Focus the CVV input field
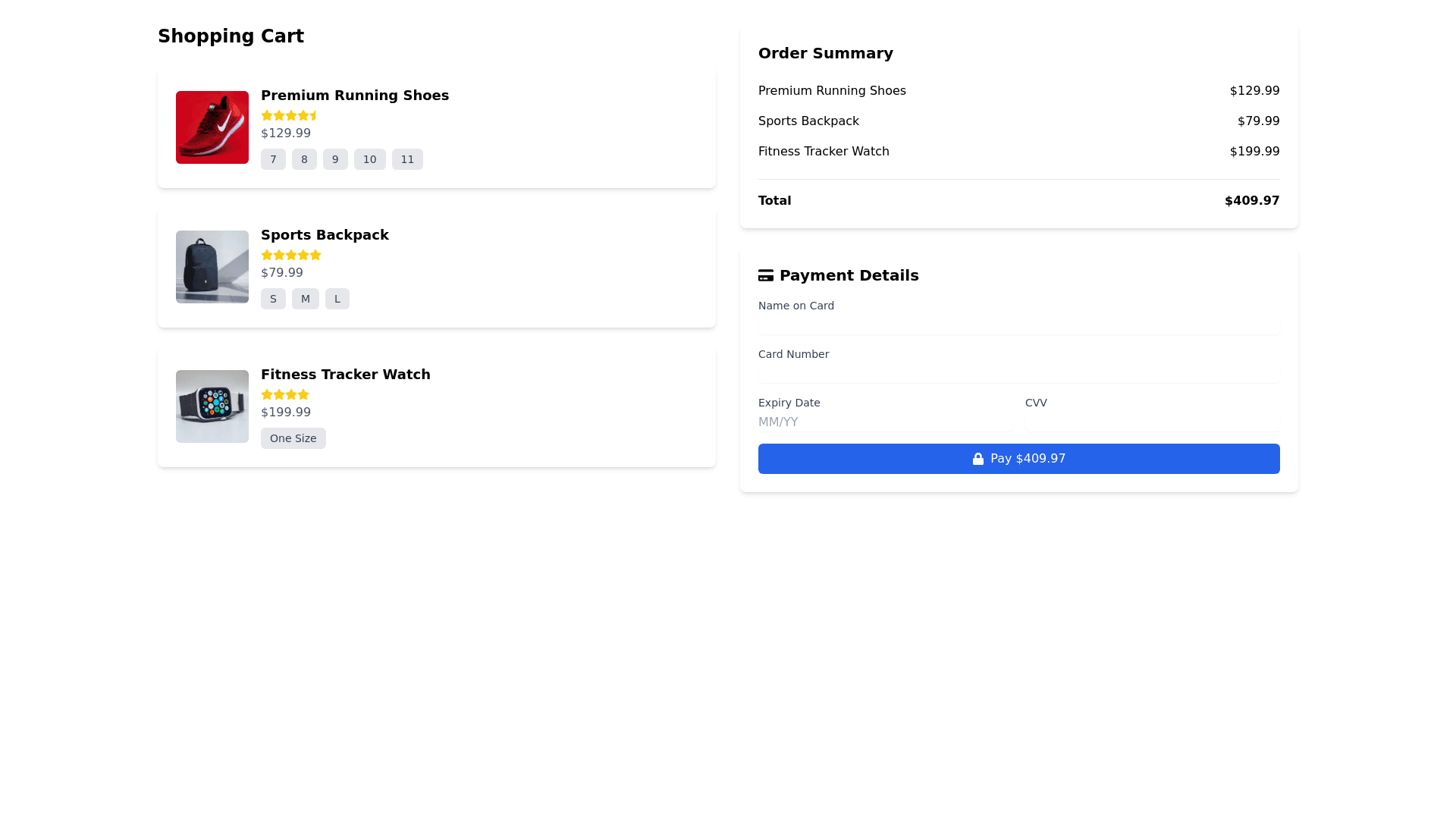The height and width of the screenshot is (819, 1456). point(1152,422)
